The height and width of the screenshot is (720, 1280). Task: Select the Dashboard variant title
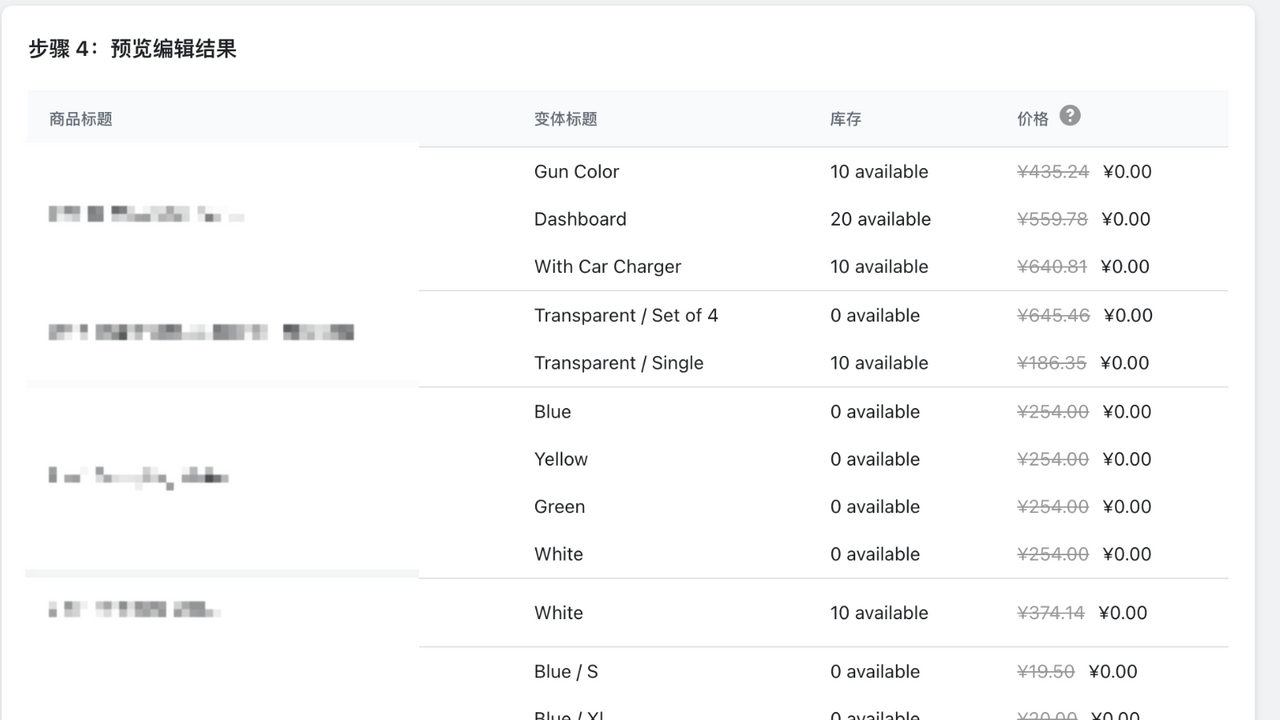tap(580, 219)
